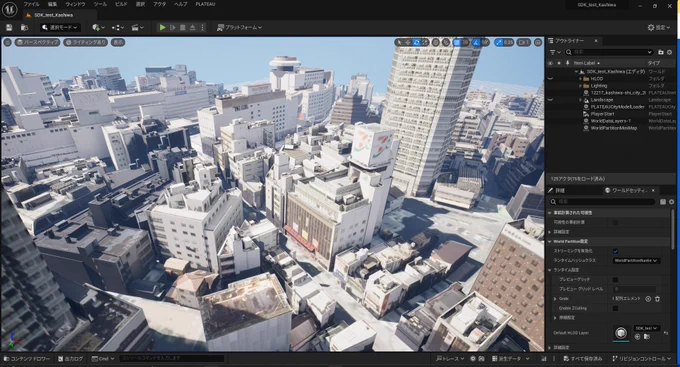Open the Blueprints node-graph toolbar dropdown
Viewport: 680px width, 367px height.
pyautogui.click(x=118, y=27)
